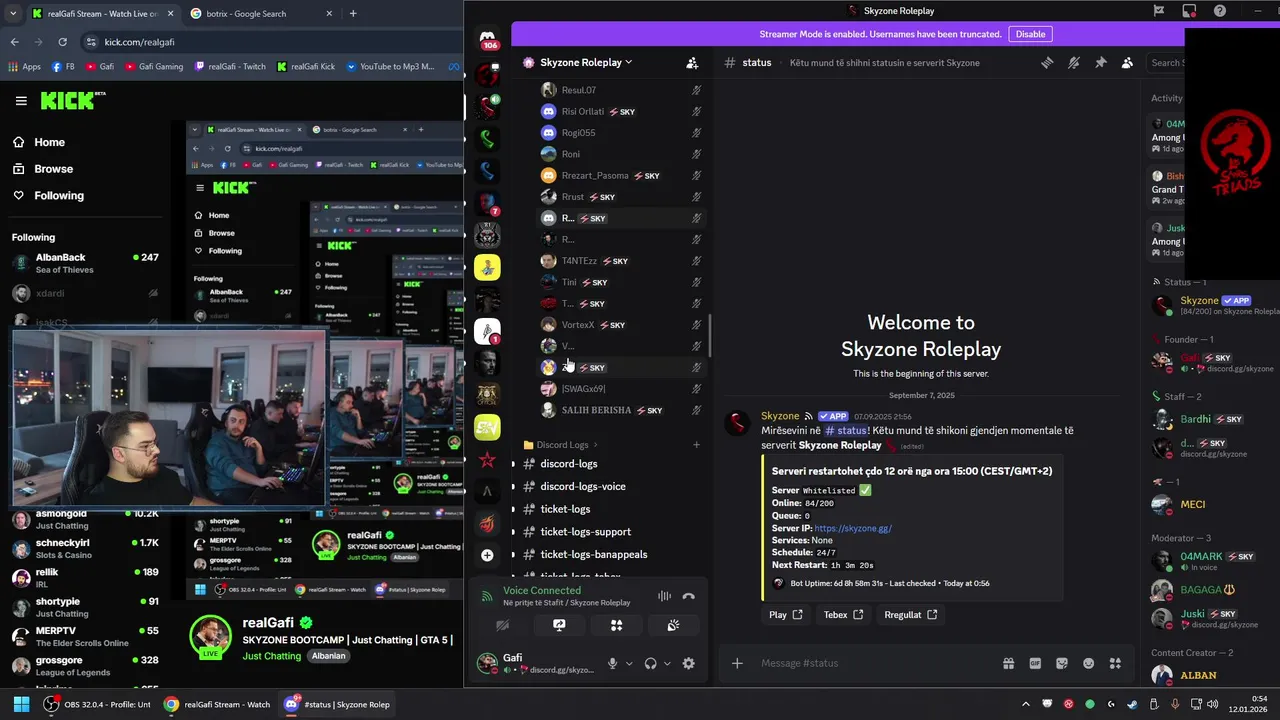The image size is (1280, 720).
Task: Toggle mute icon next to Roni
Action: pos(696,154)
